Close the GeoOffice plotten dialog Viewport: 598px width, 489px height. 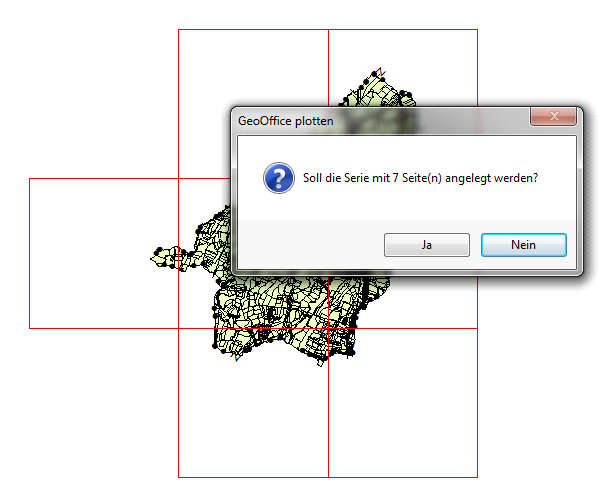pyautogui.click(x=553, y=116)
